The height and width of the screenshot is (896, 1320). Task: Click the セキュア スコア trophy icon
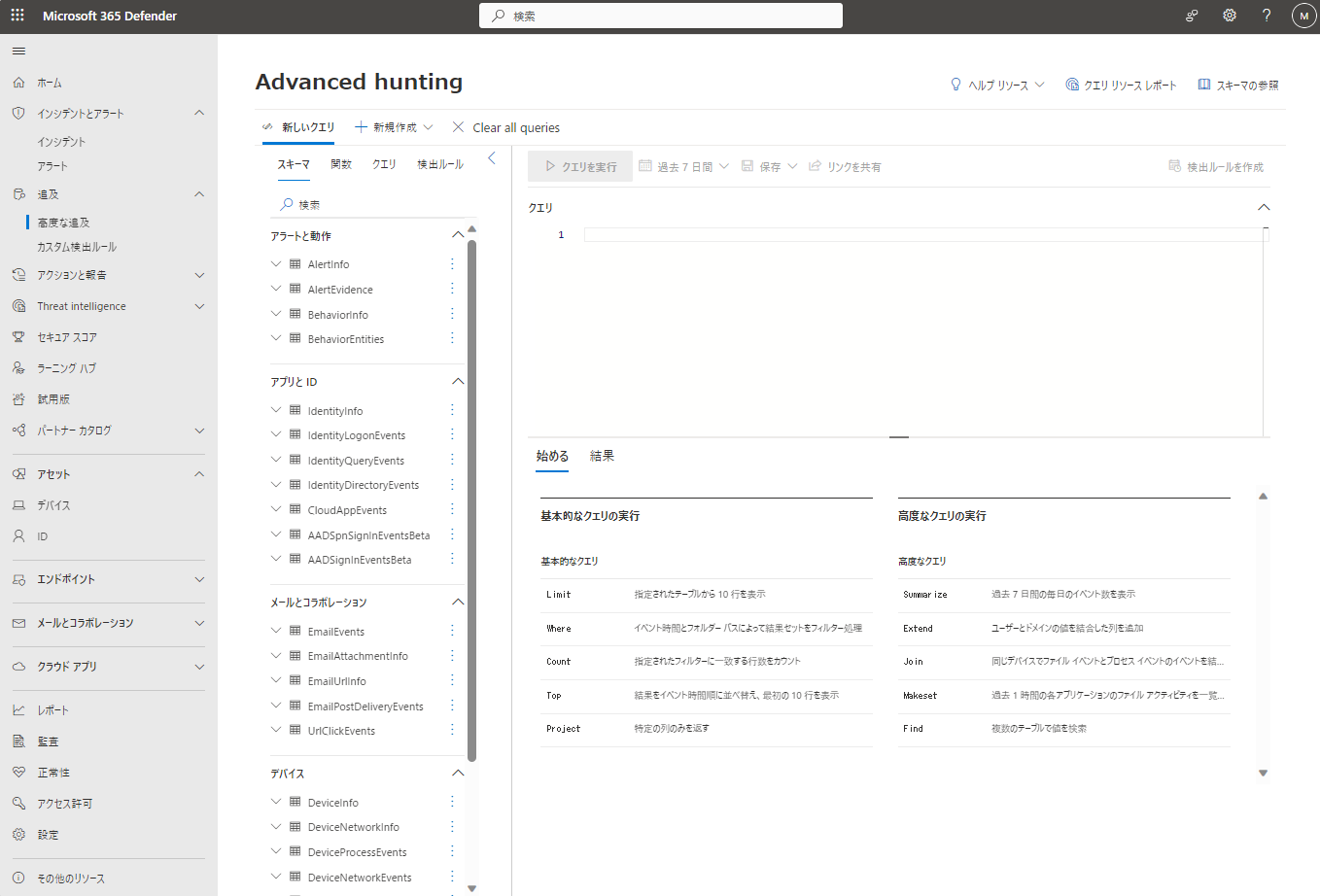18,337
